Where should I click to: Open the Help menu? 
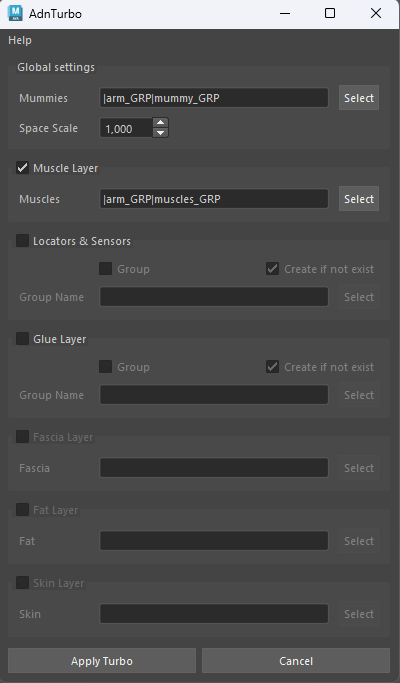coord(20,40)
